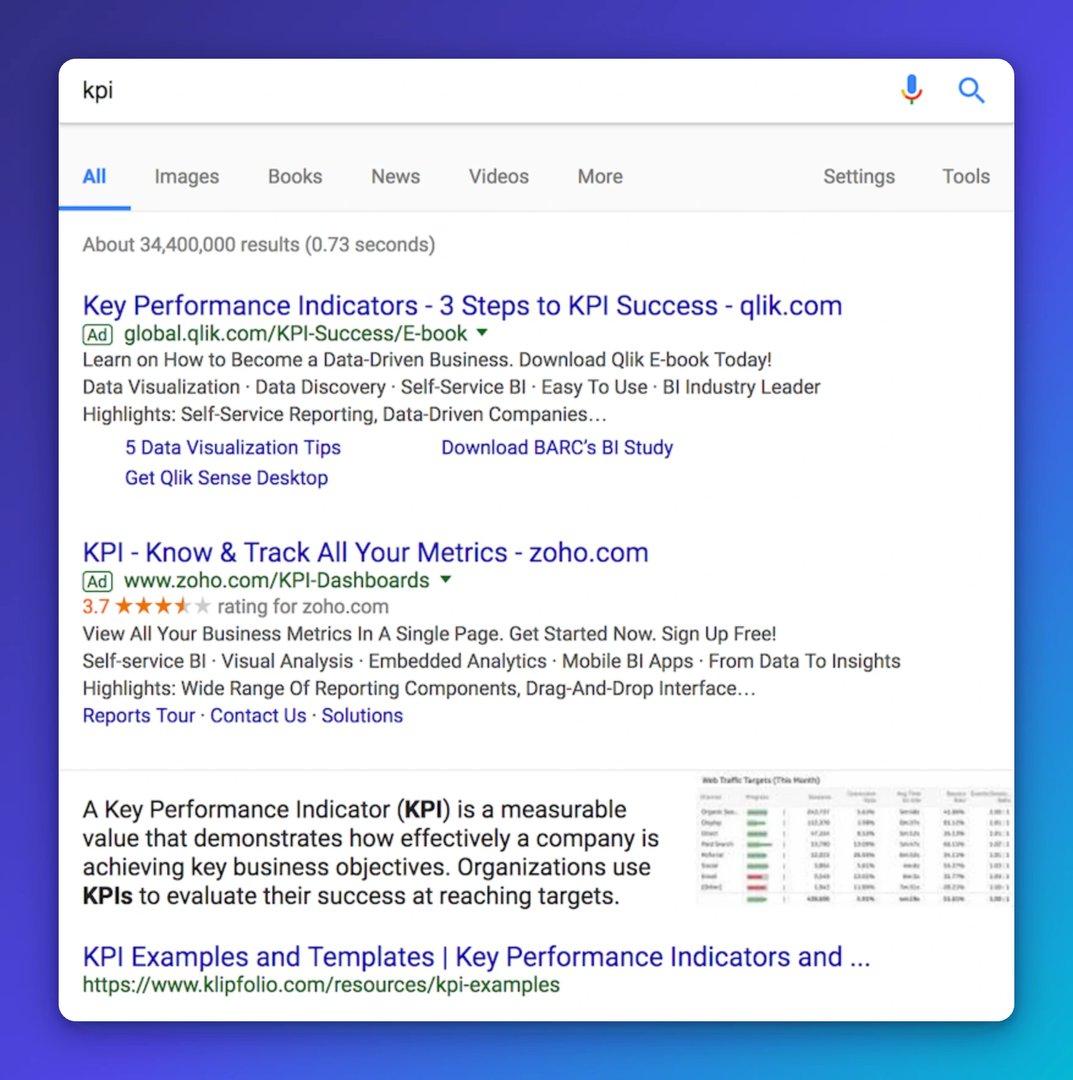Open the Contact Us link
Screen dimensions: 1073x1080
click(x=258, y=716)
